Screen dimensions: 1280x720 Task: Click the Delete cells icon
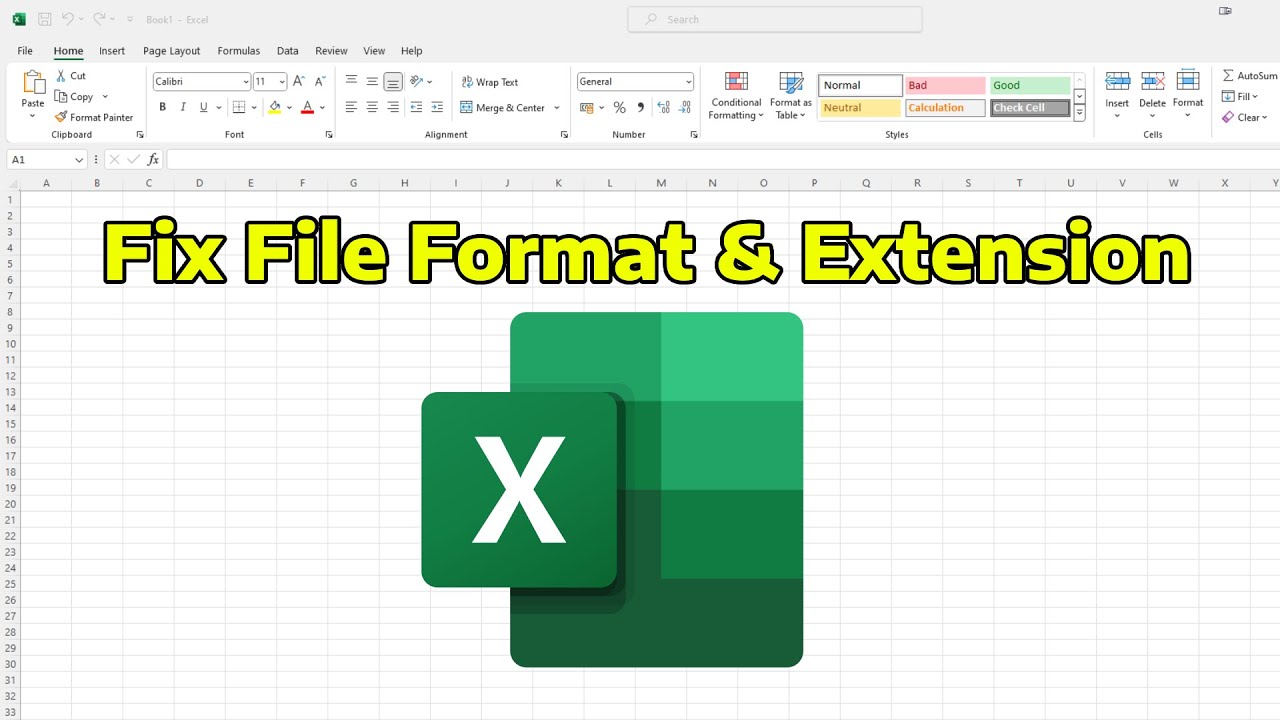point(1152,82)
